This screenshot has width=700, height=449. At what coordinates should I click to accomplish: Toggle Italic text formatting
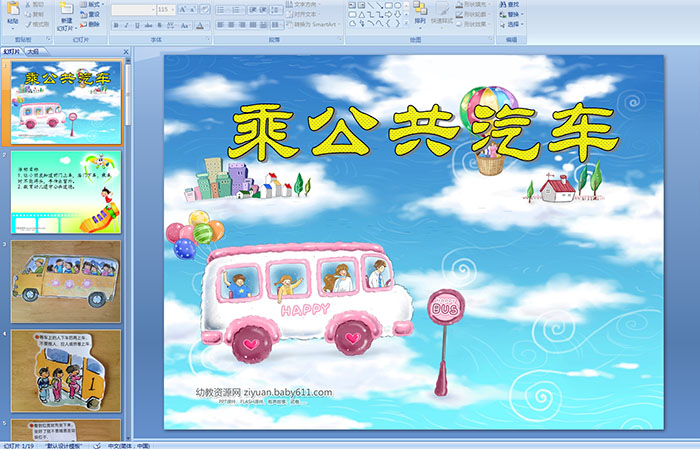pos(127,25)
